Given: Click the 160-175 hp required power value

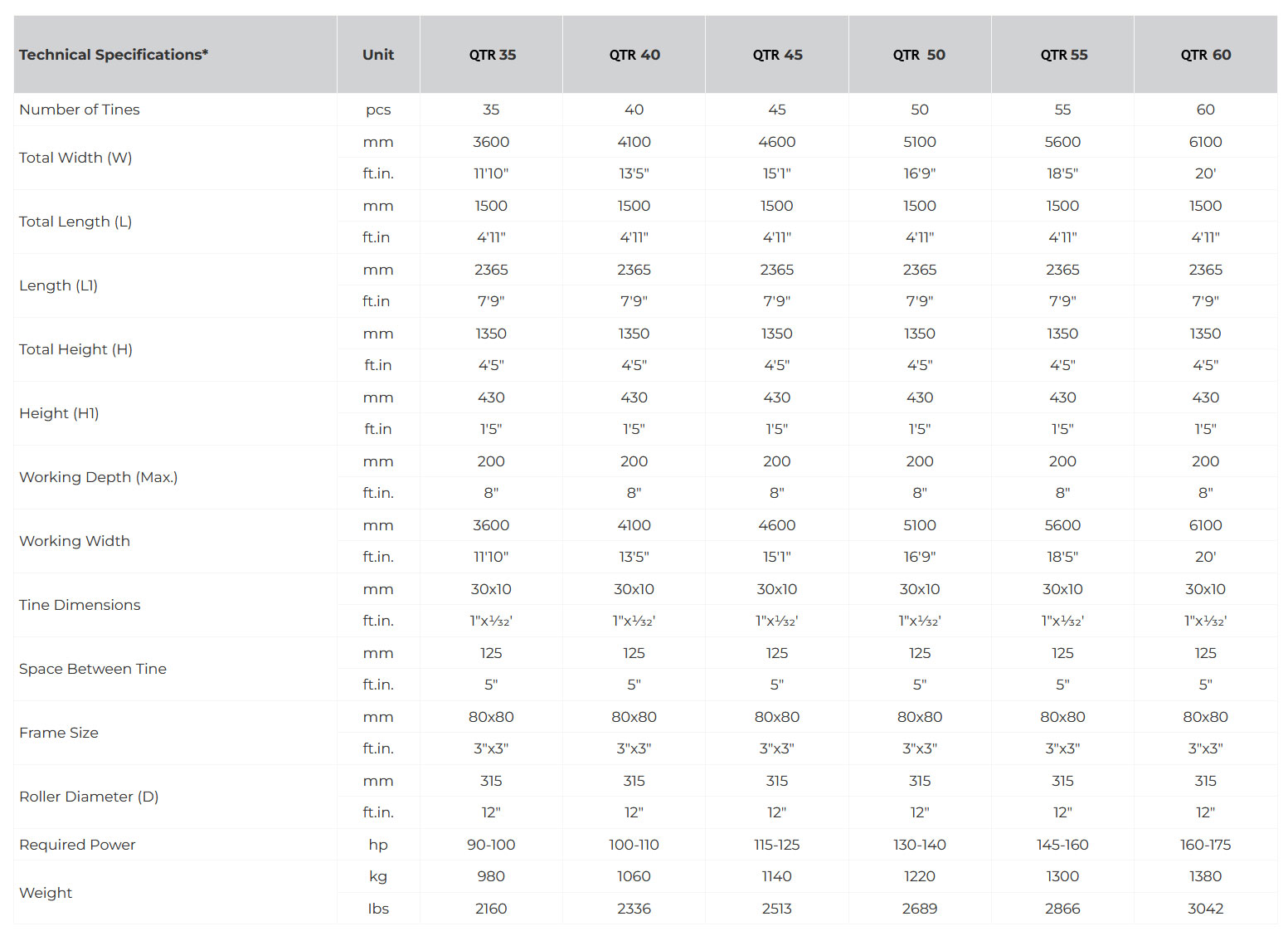Looking at the screenshot, I should [x=1205, y=845].
